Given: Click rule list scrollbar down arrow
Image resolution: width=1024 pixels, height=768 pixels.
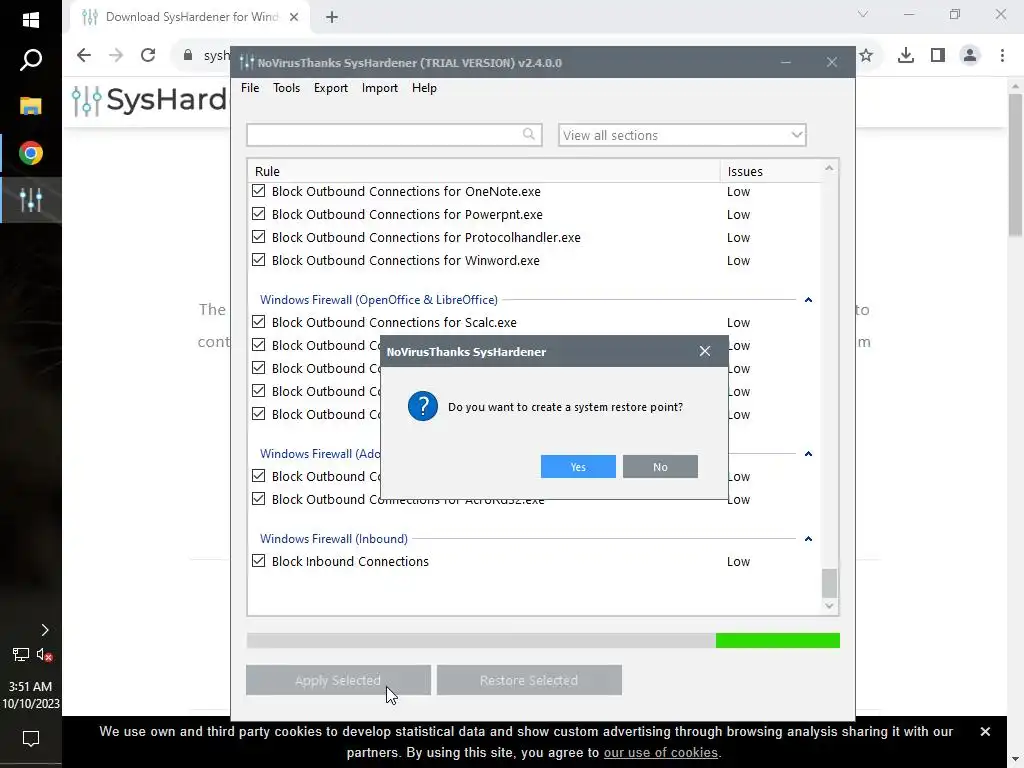Looking at the screenshot, I should click(x=829, y=606).
